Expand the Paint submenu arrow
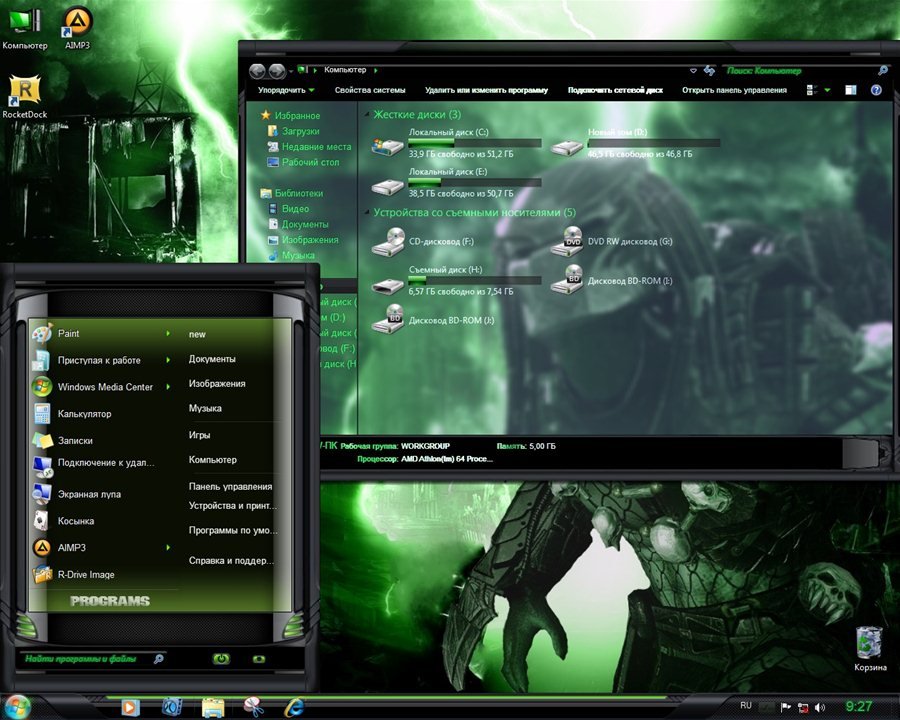The height and width of the screenshot is (720, 900). (167, 334)
